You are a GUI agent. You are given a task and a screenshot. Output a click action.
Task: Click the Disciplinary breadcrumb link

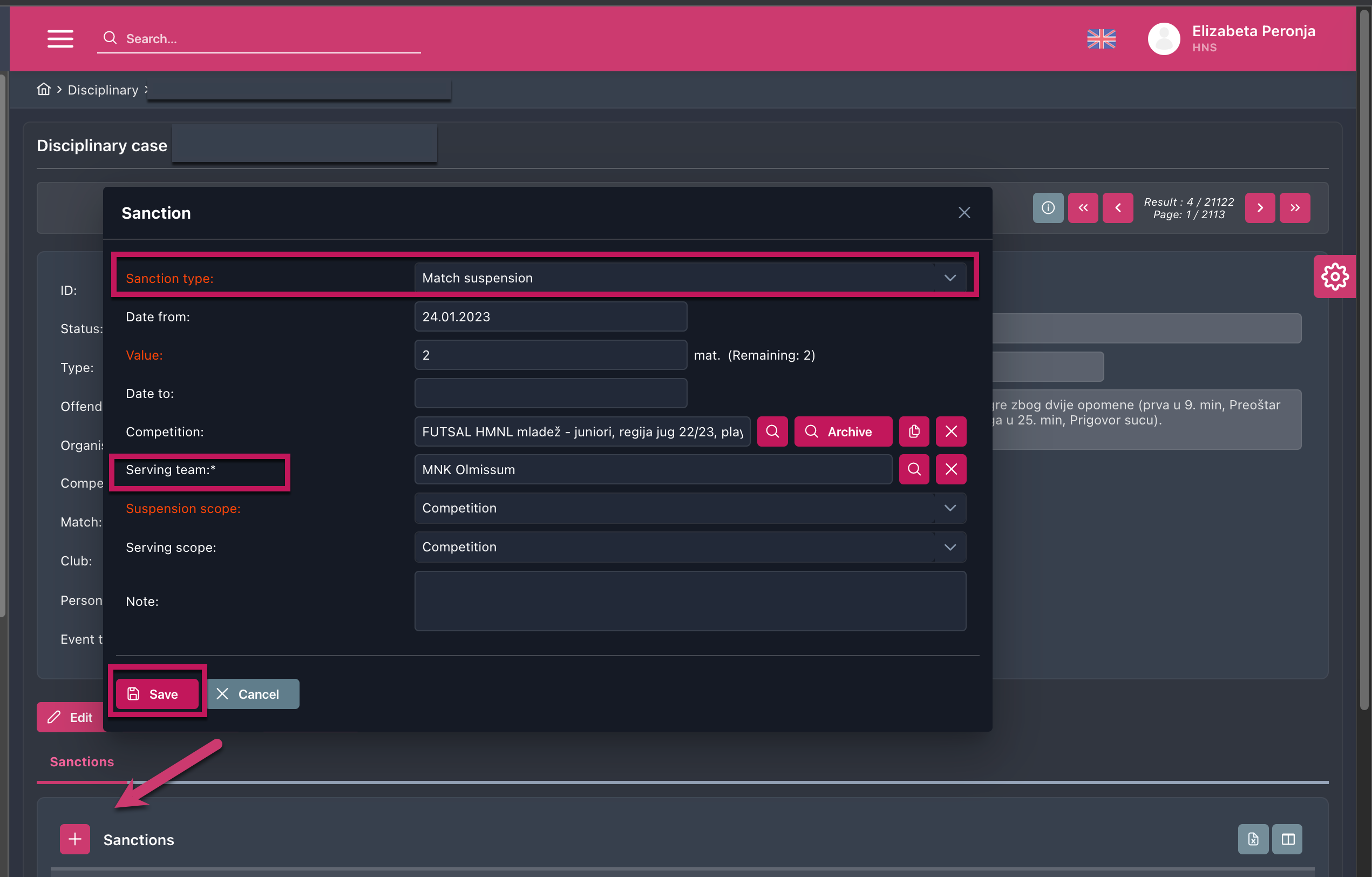click(x=103, y=90)
